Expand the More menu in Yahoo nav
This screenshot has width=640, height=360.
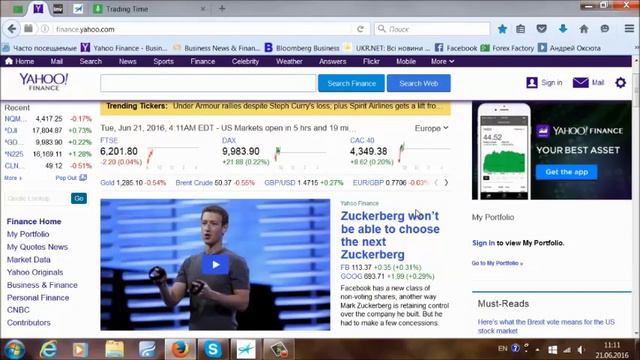tap(442, 61)
